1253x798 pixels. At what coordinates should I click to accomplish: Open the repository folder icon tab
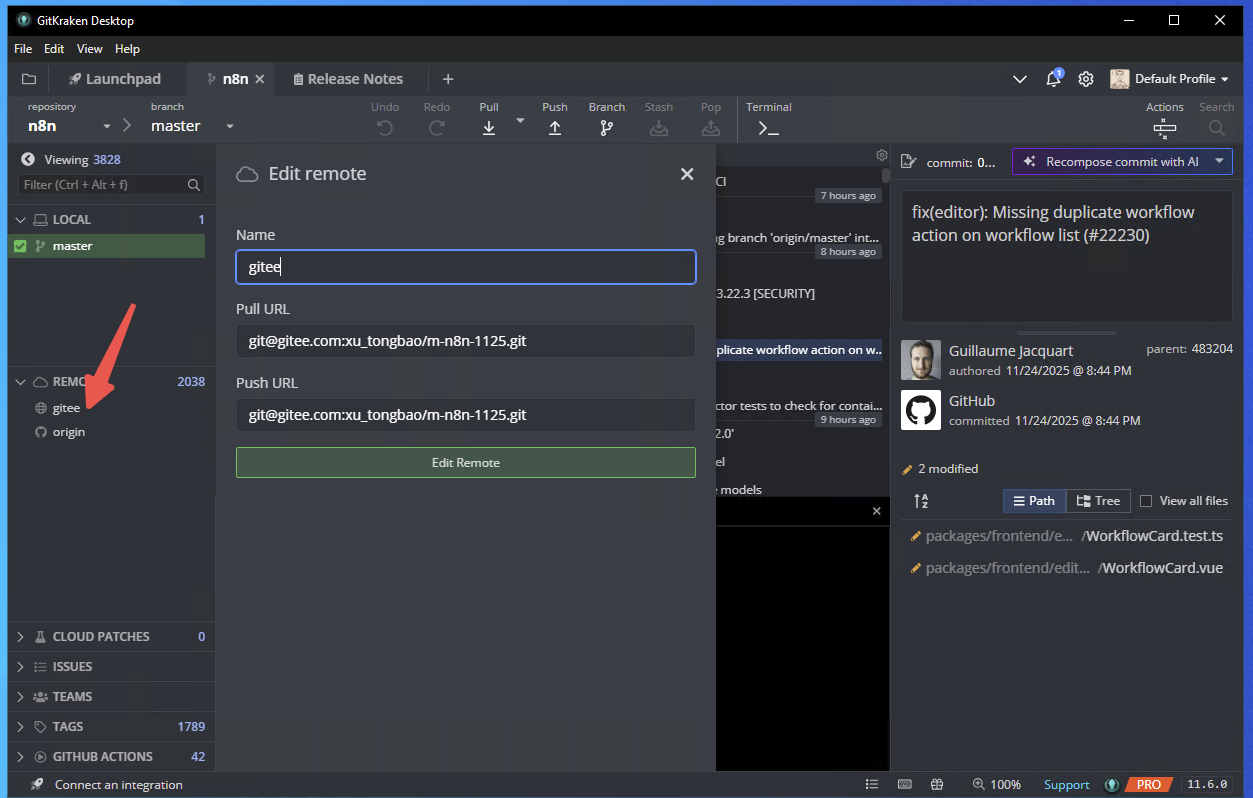pyautogui.click(x=28, y=79)
